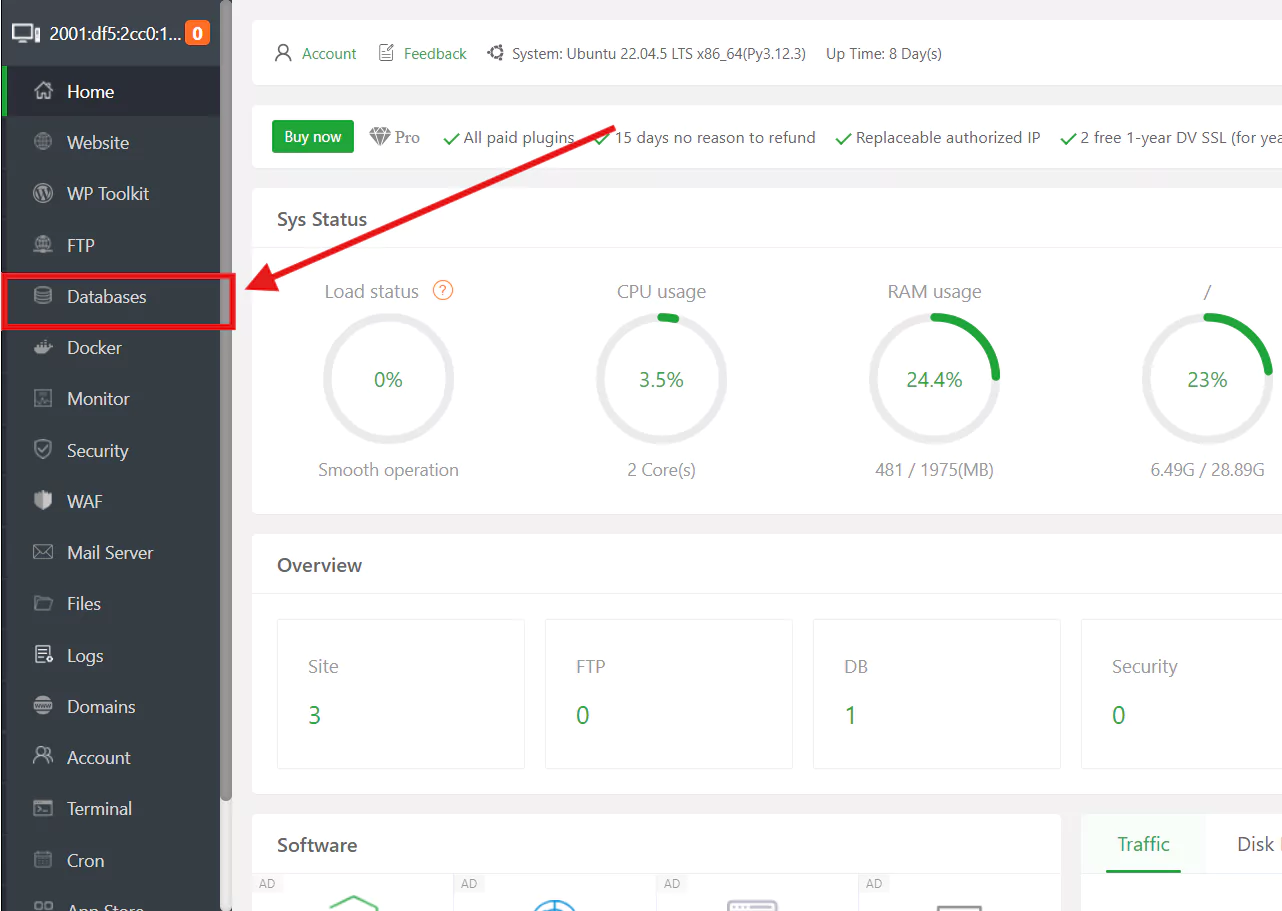The image size is (1282, 911).
Task: Click the disk usage 23% gauge
Action: [x=1207, y=379]
